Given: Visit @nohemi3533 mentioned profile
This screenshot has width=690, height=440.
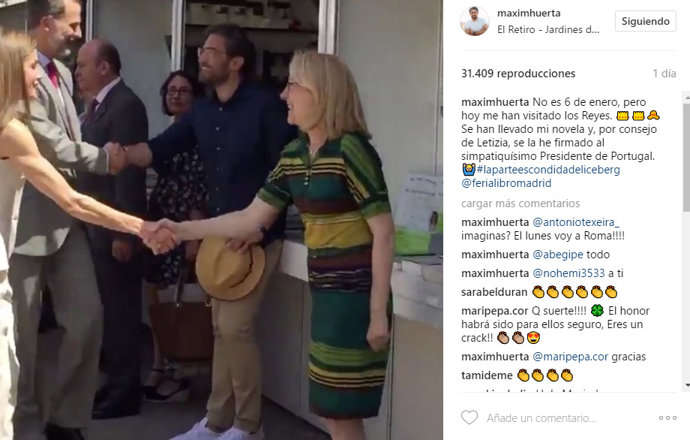Looking at the screenshot, I should 569,273.
